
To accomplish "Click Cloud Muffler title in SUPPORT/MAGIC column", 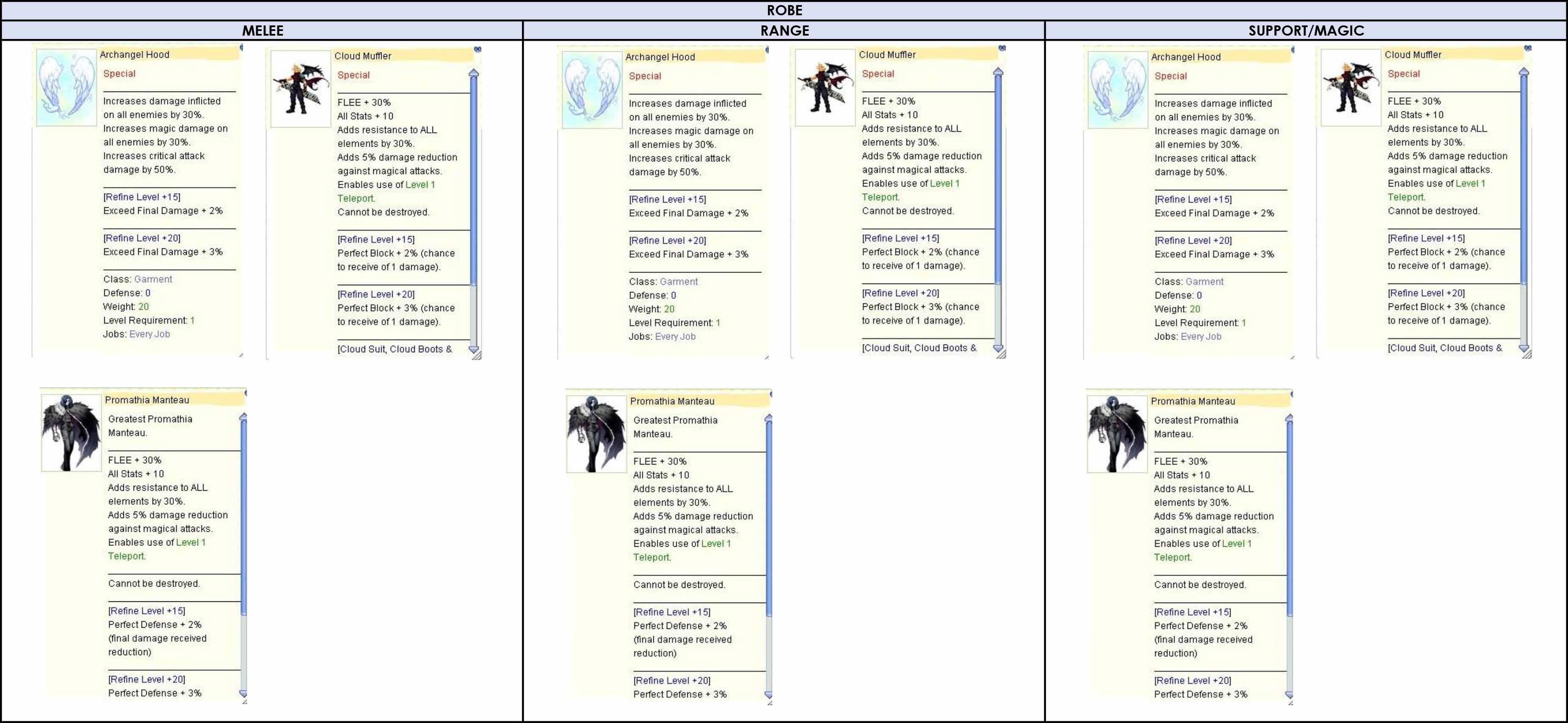I will pos(1413,54).
